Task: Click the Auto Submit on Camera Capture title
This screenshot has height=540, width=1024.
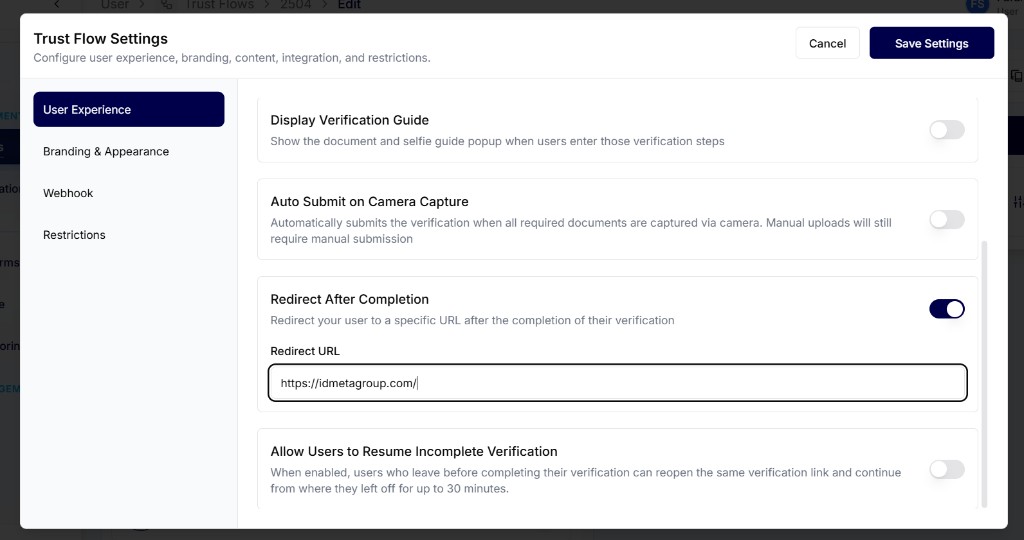Action: tap(369, 202)
